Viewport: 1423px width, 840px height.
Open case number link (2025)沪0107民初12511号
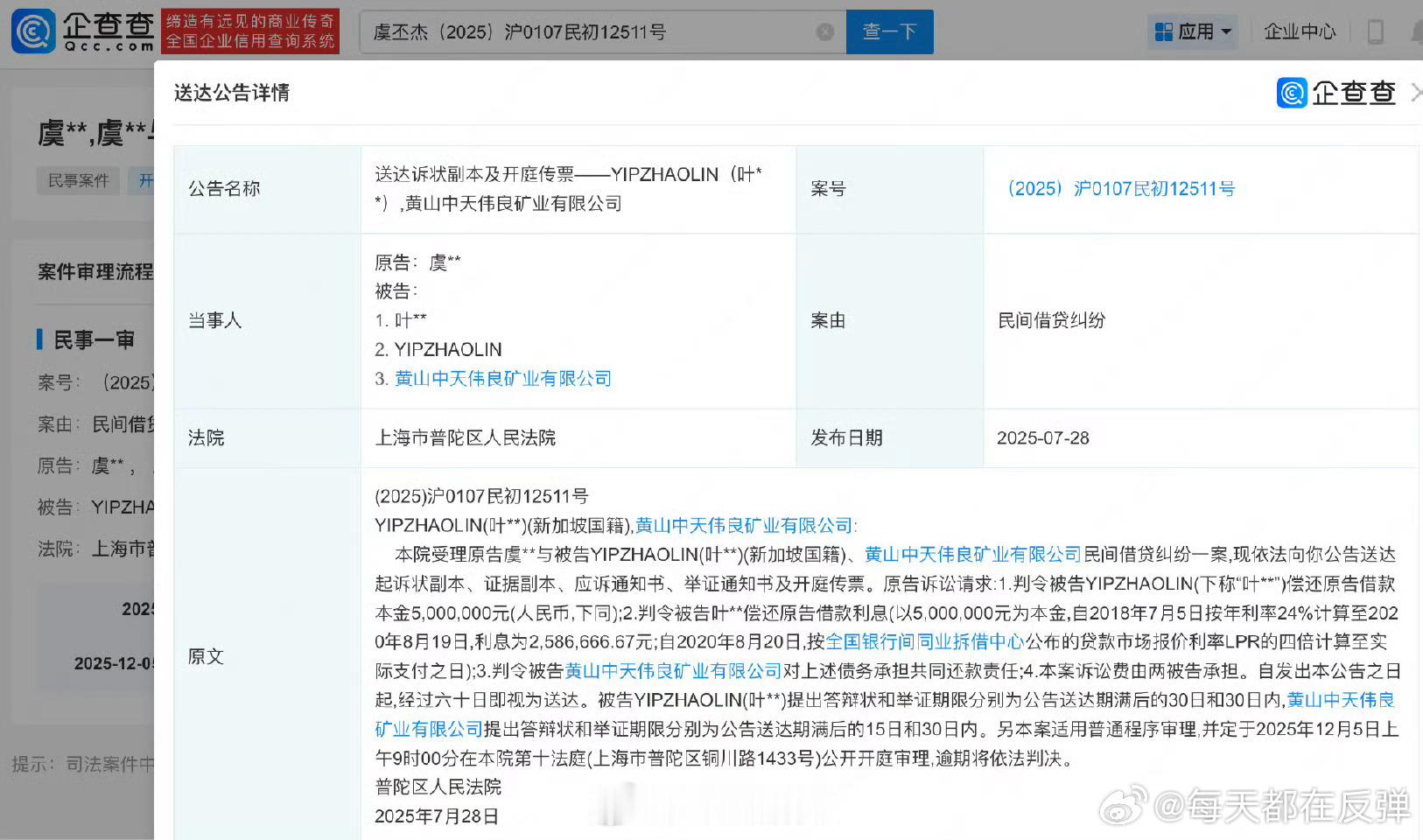[x=1120, y=189]
